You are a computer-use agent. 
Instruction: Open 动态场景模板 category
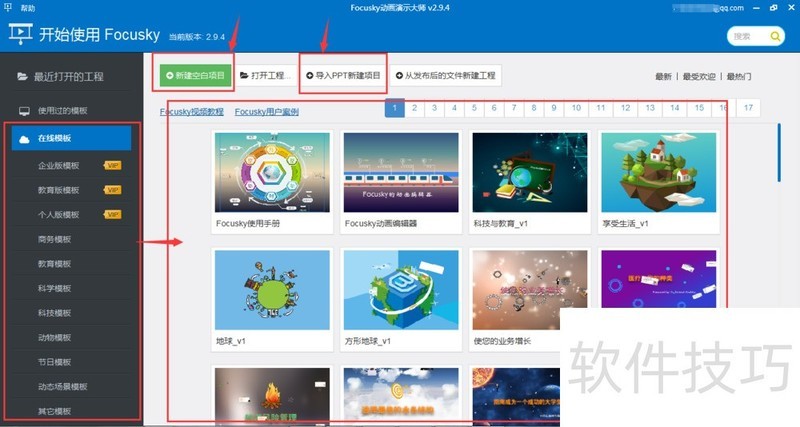(63, 386)
